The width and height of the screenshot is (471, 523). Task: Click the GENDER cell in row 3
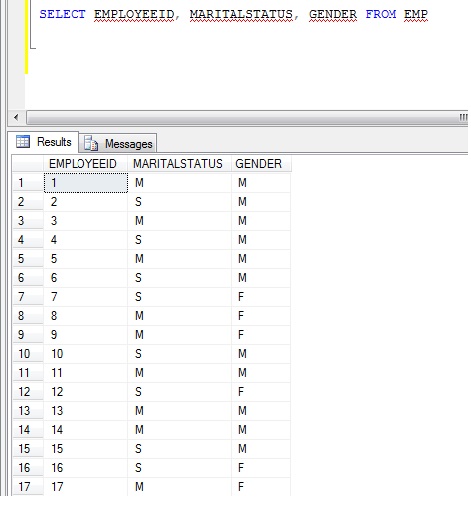point(261,221)
